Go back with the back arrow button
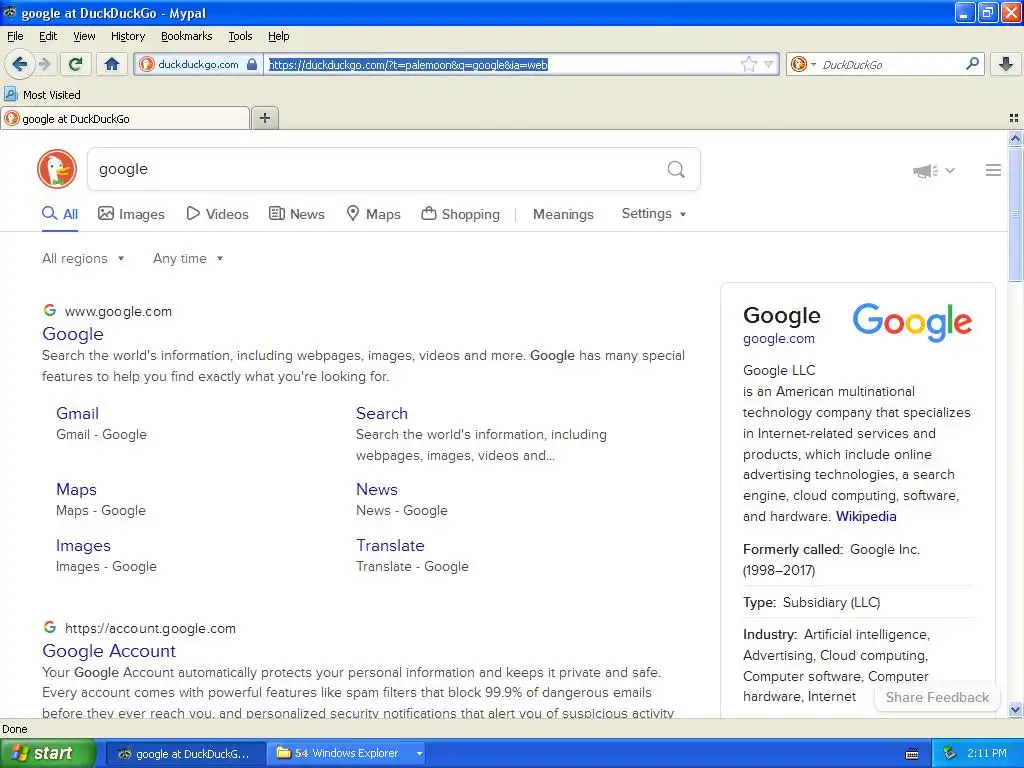The image size is (1024, 768). pos(20,64)
